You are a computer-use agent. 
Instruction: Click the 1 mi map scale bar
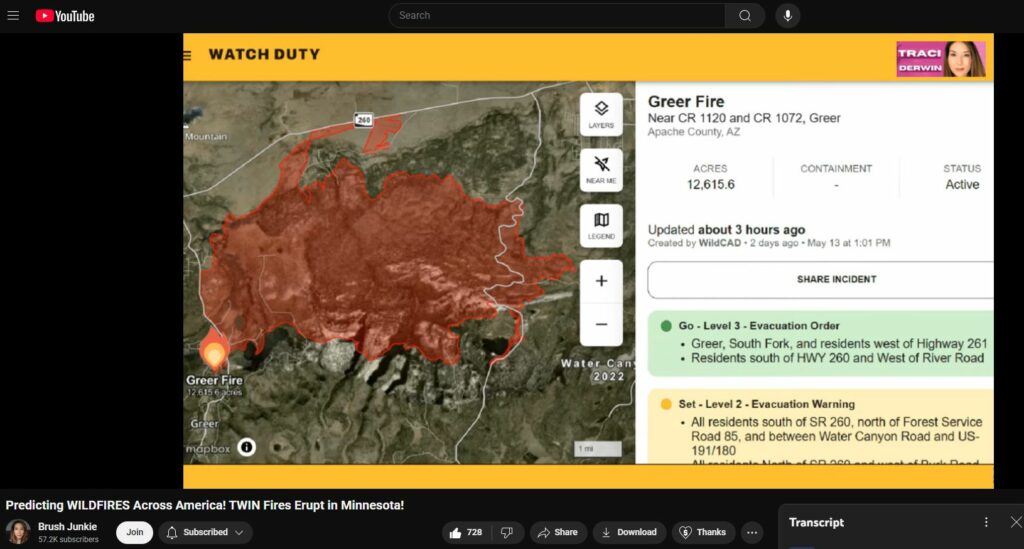tap(598, 448)
